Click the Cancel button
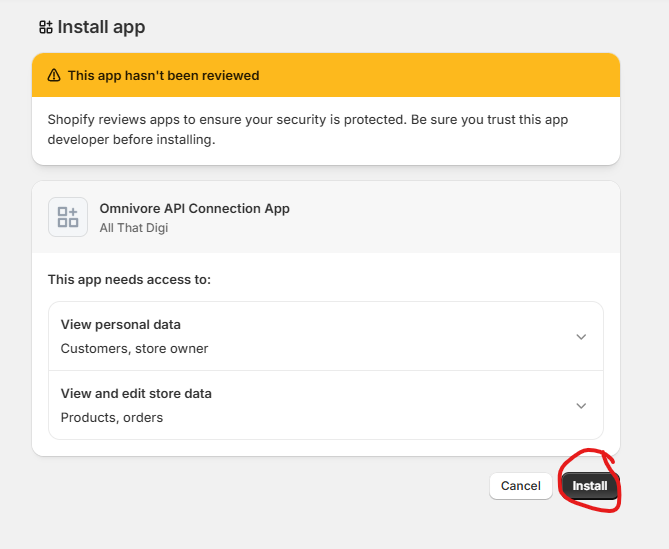 coord(521,486)
